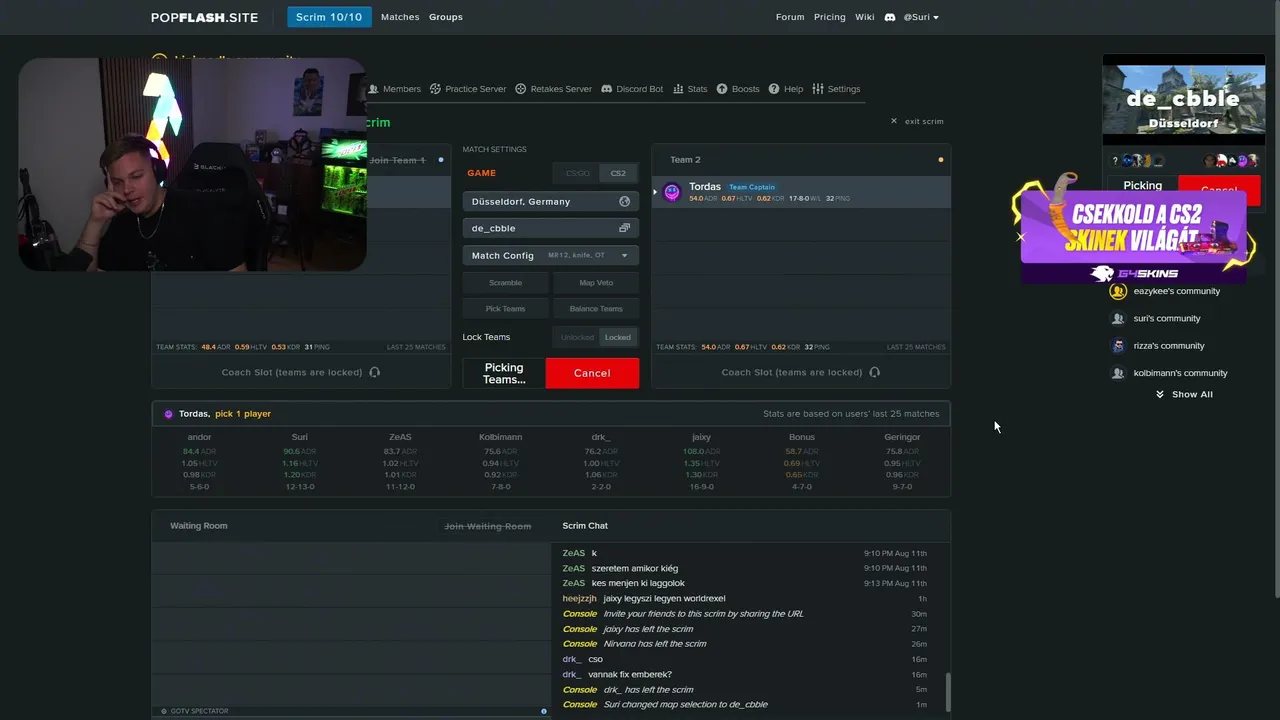This screenshot has width=1280, height=720.
Task: Pick player Kolbimann
Action: 501,461
